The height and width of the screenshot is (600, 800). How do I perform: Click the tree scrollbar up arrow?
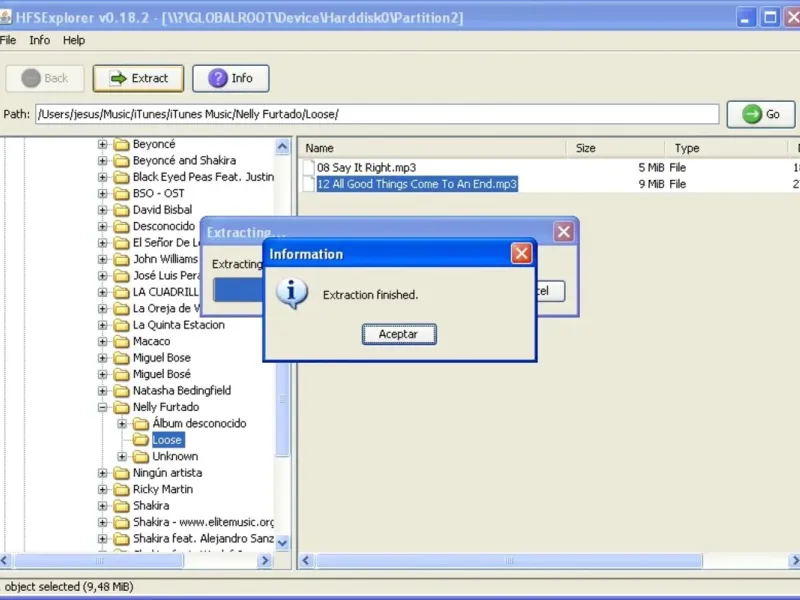(x=282, y=147)
